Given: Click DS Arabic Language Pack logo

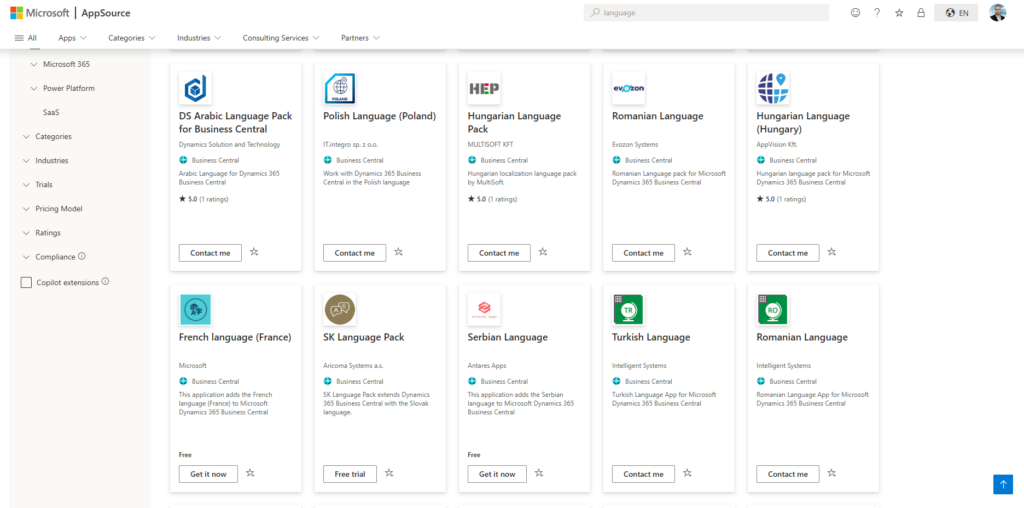Looking at the screenshot, I should (x=195, y=88).
